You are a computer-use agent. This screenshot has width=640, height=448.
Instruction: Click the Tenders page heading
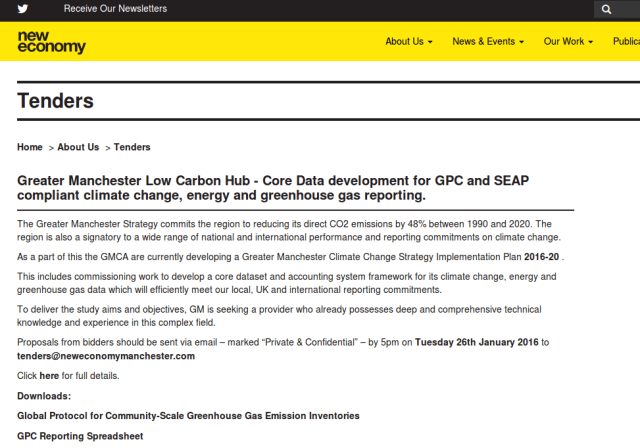[x=56, y=101]
